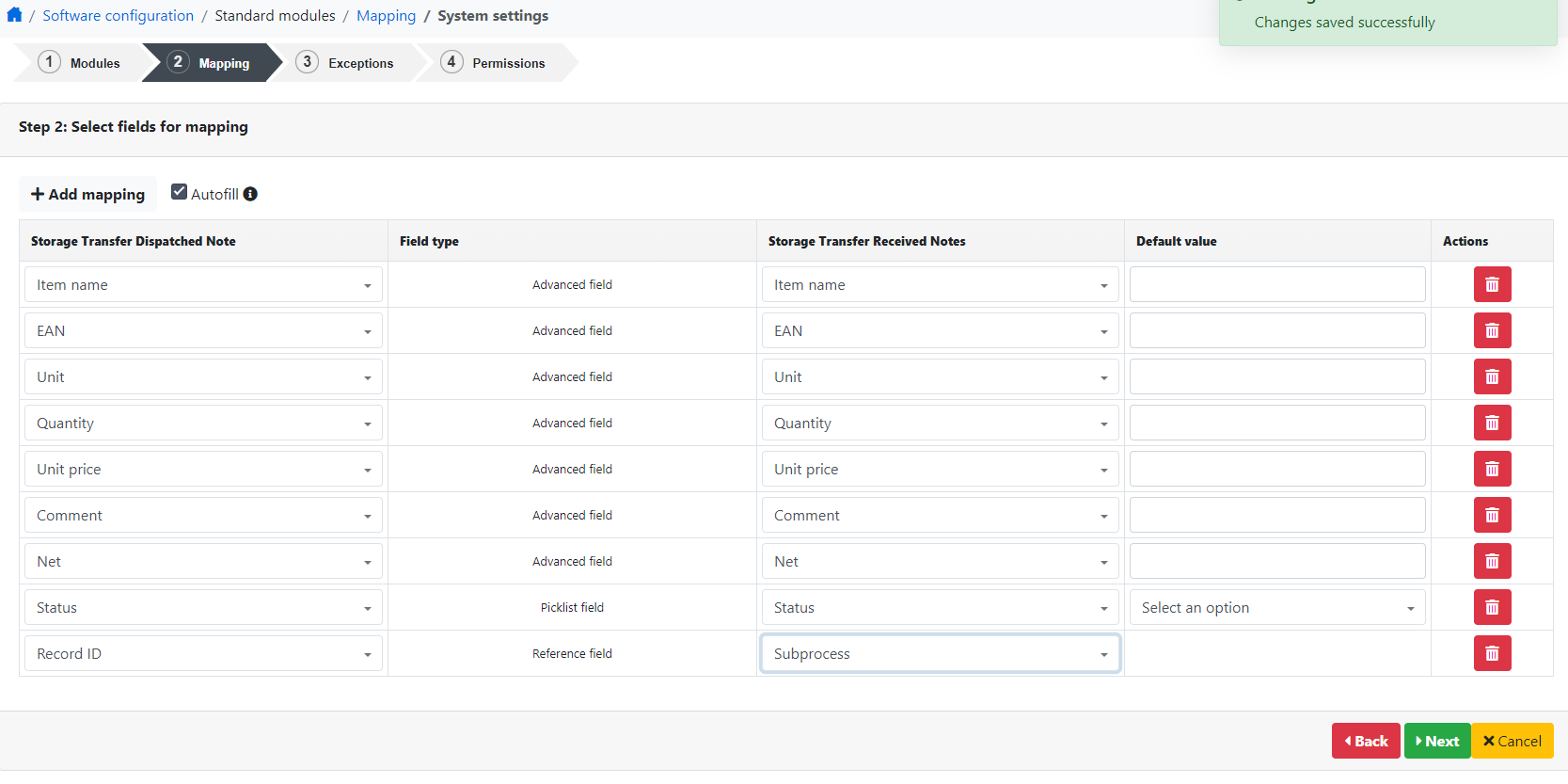
Task: Delete the Record ID mapping row
Action: click(1492, 653)
